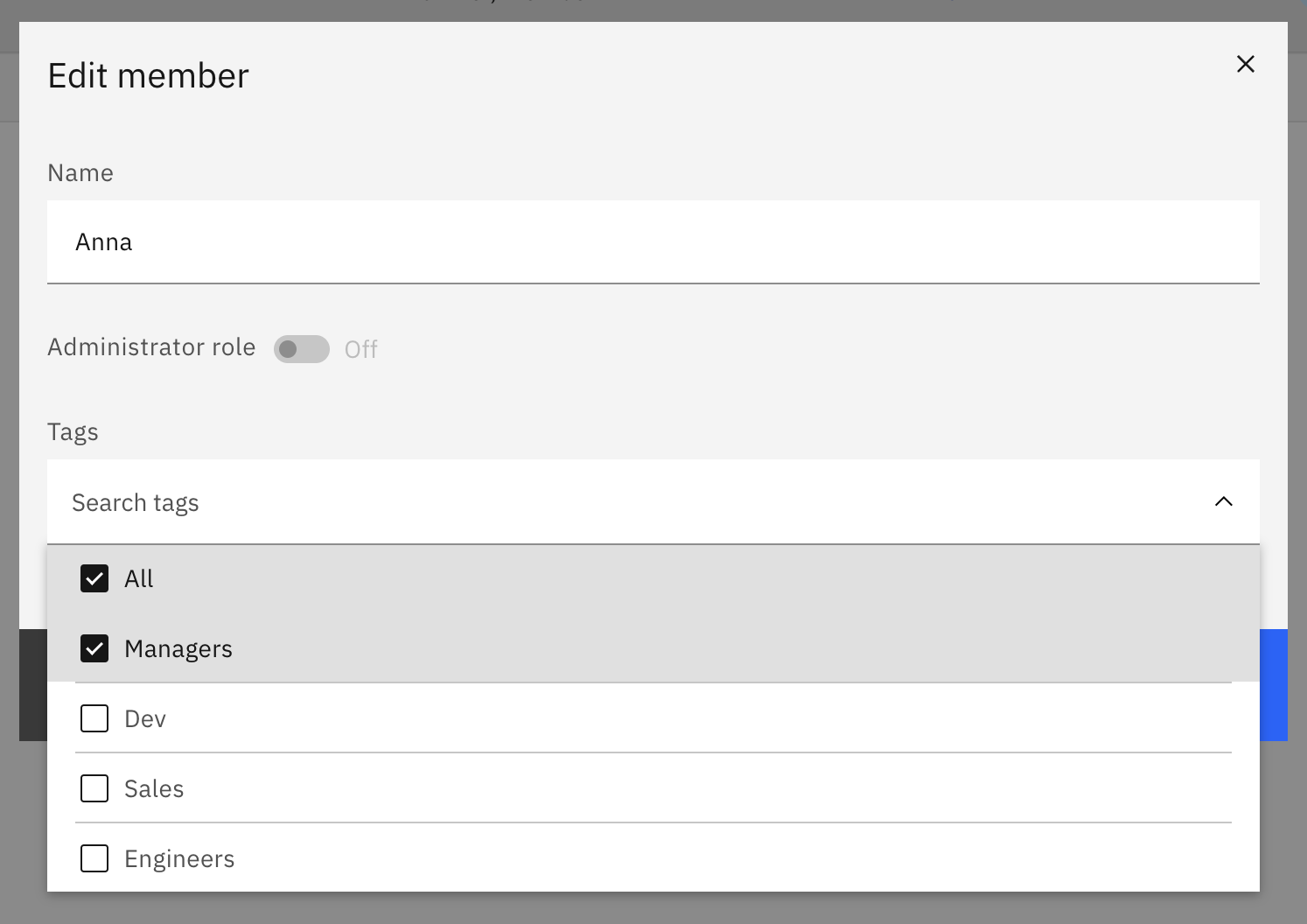Click the Sales row label
Image resolution: width=1307 pixels, height=924 pixels.
click(153, 787)
